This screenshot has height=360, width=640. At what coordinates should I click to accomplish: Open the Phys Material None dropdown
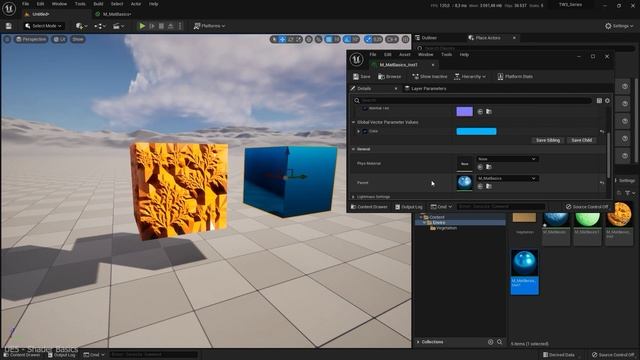[x=507, y=159]
